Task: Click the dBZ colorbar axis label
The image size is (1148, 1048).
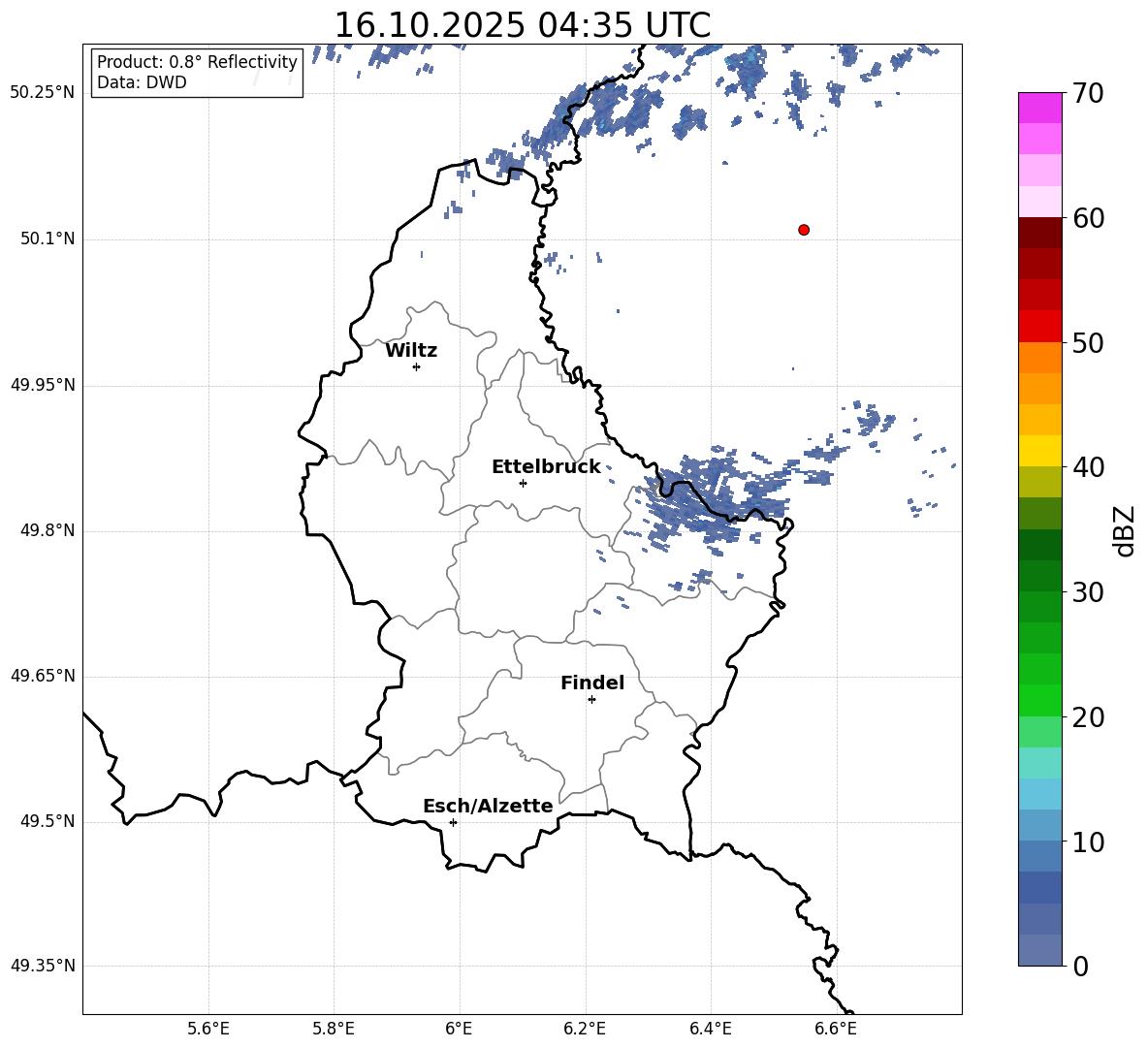Action: (1125, 530)
